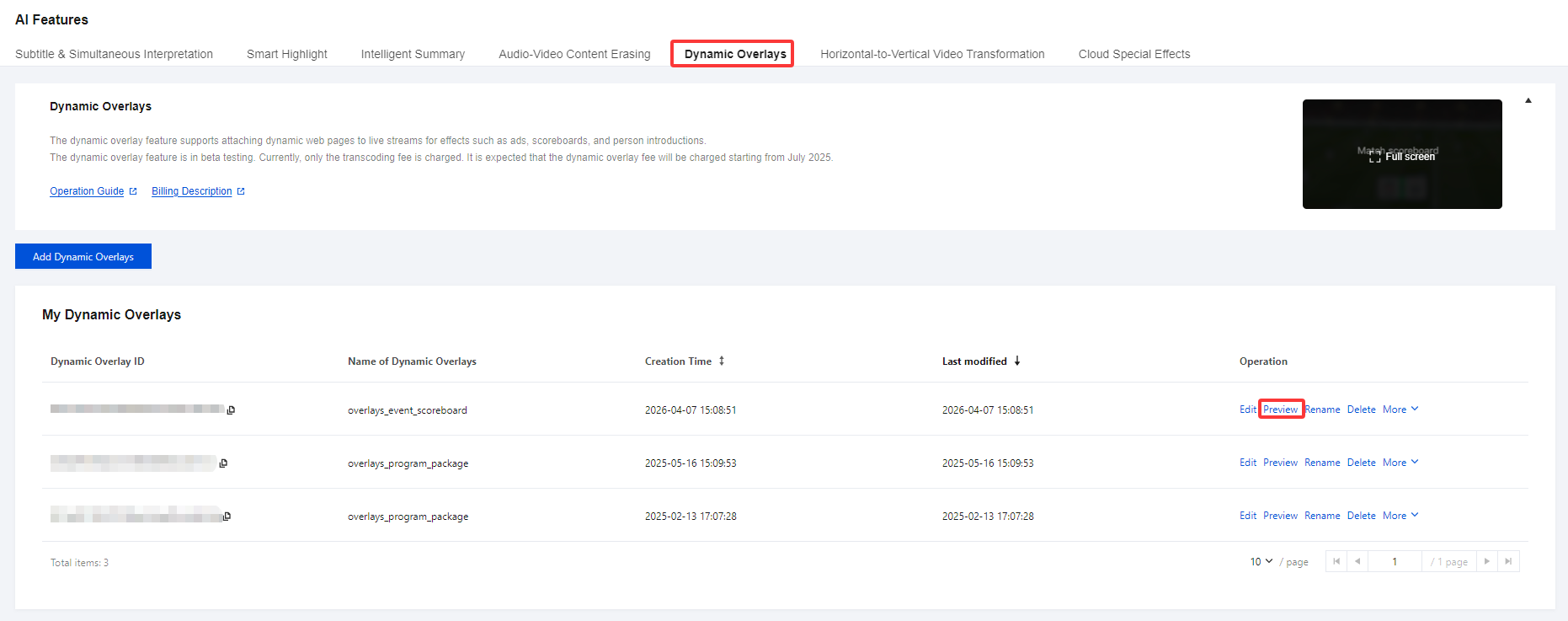Select the Dynamic Overlays tab

tap(735, 54)
